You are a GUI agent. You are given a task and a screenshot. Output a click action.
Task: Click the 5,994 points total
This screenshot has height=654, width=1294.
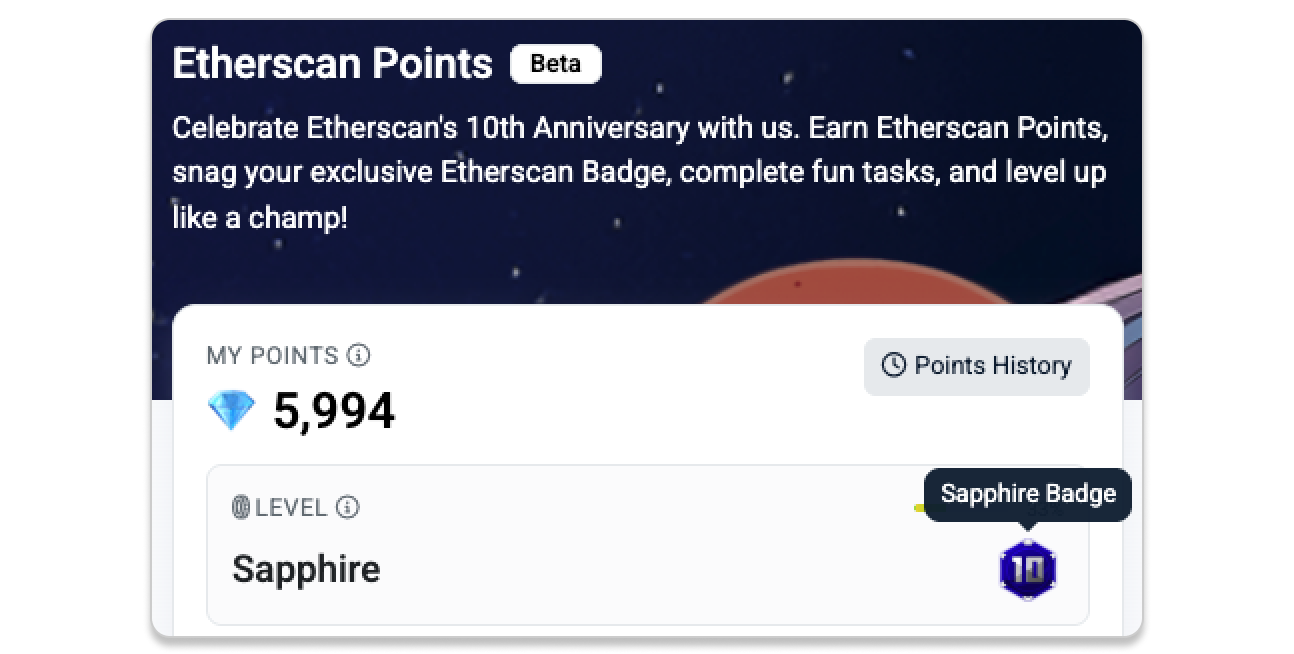point(334,411)
